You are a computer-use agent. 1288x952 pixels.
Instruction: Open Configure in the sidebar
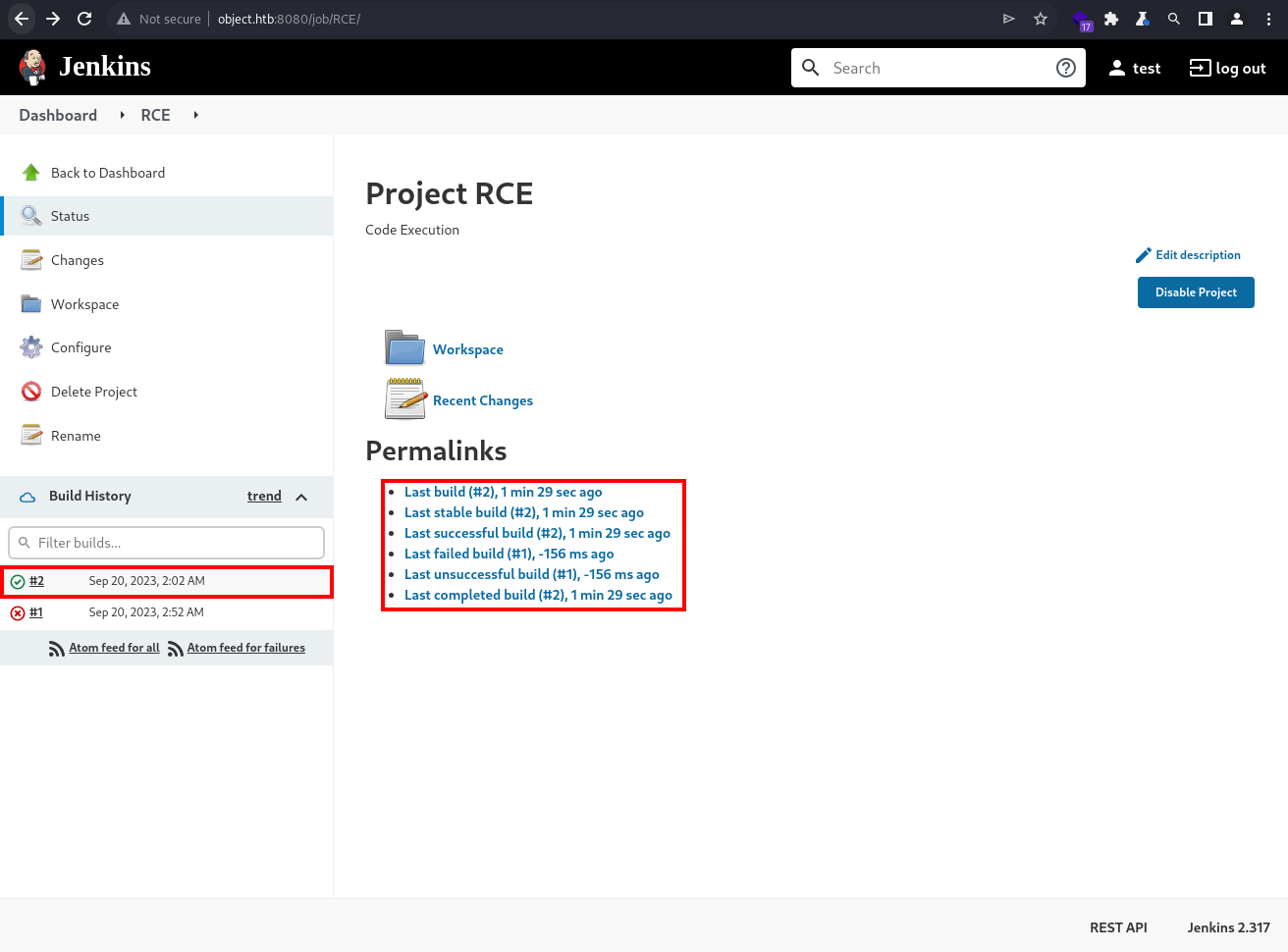pos(81,347)
